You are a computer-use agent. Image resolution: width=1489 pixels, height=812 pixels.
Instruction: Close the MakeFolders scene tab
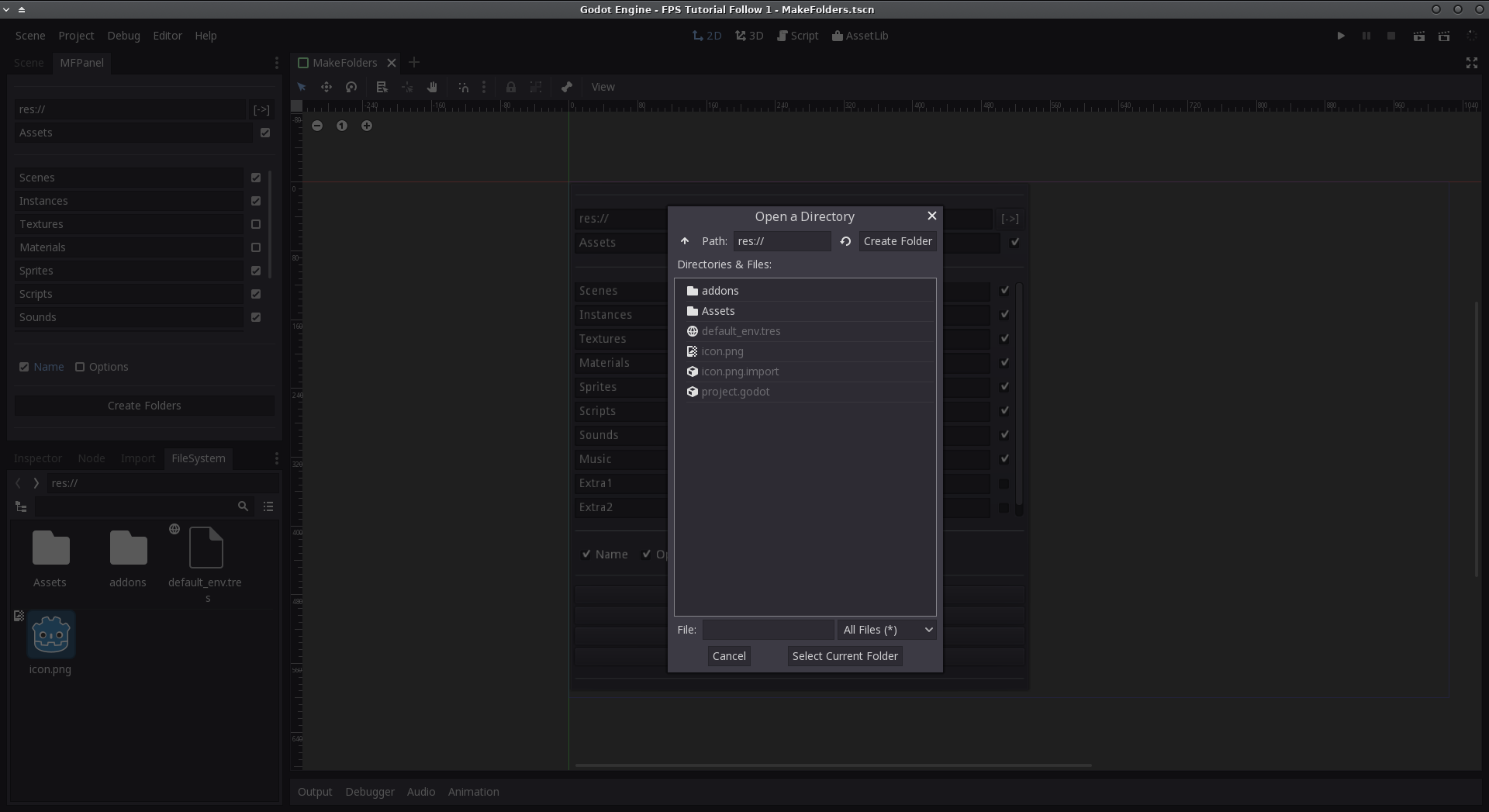coord(392,63)
